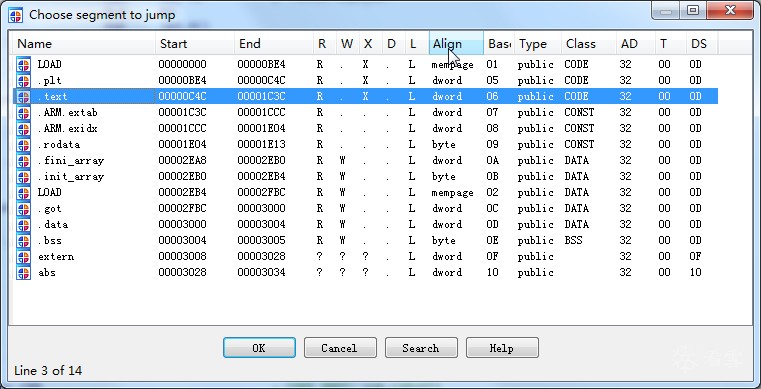Click the Help button

pyautogui.click(x=502, y=348)
